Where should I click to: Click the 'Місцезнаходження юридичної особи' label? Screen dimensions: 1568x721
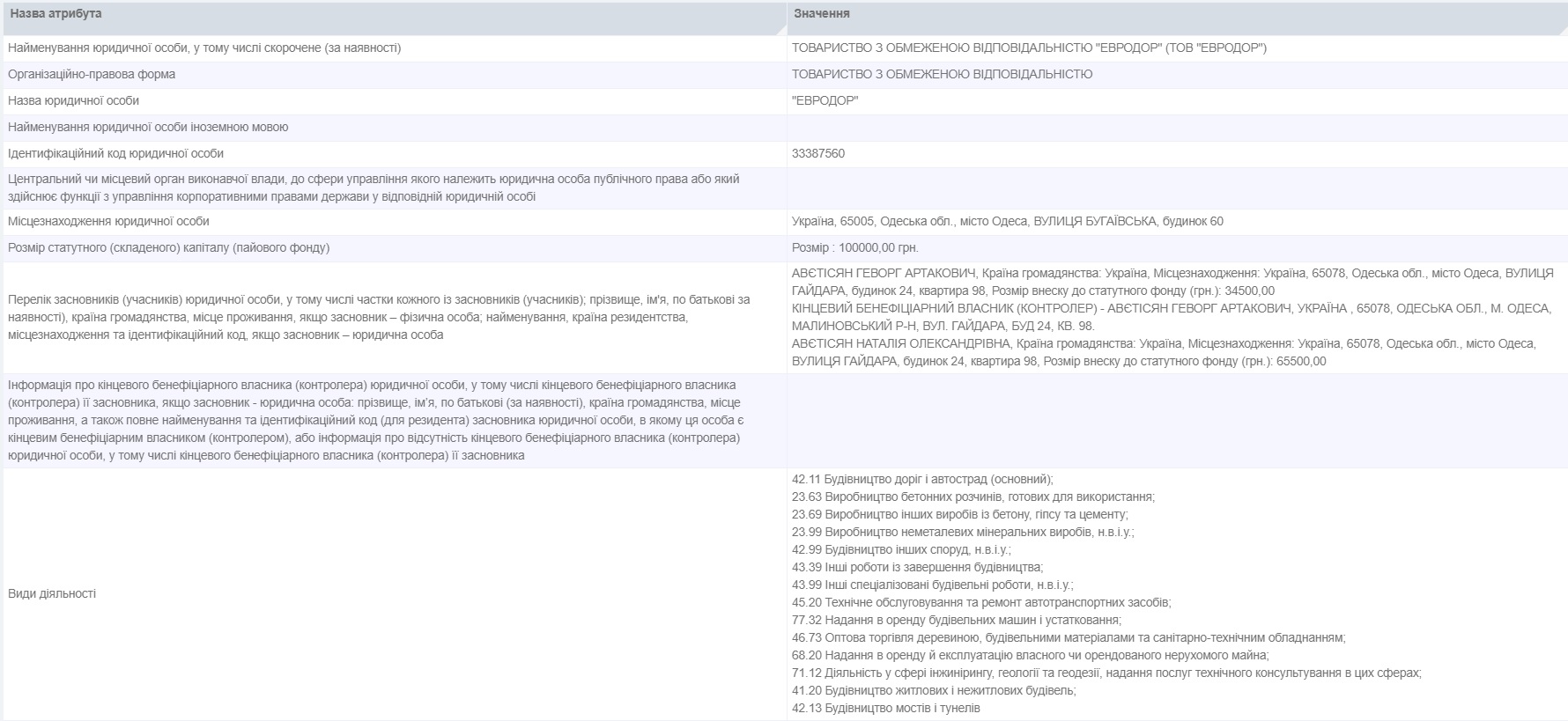click(108, 222)
